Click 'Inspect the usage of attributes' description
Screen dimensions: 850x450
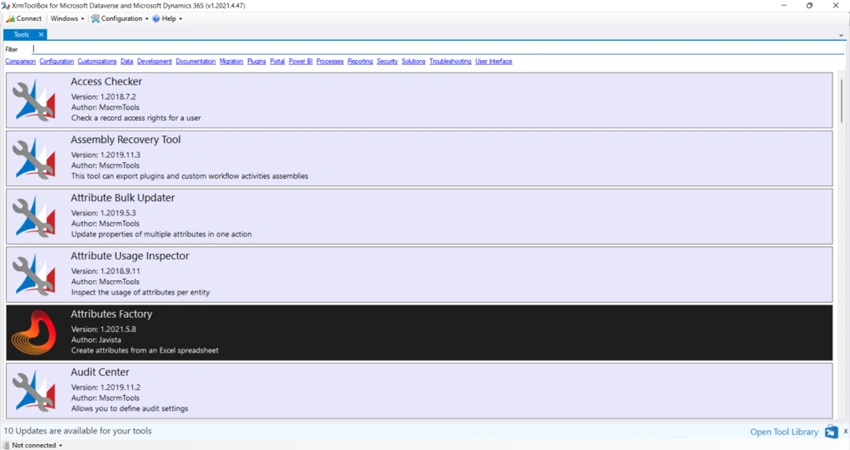click(x=140, y=292)
